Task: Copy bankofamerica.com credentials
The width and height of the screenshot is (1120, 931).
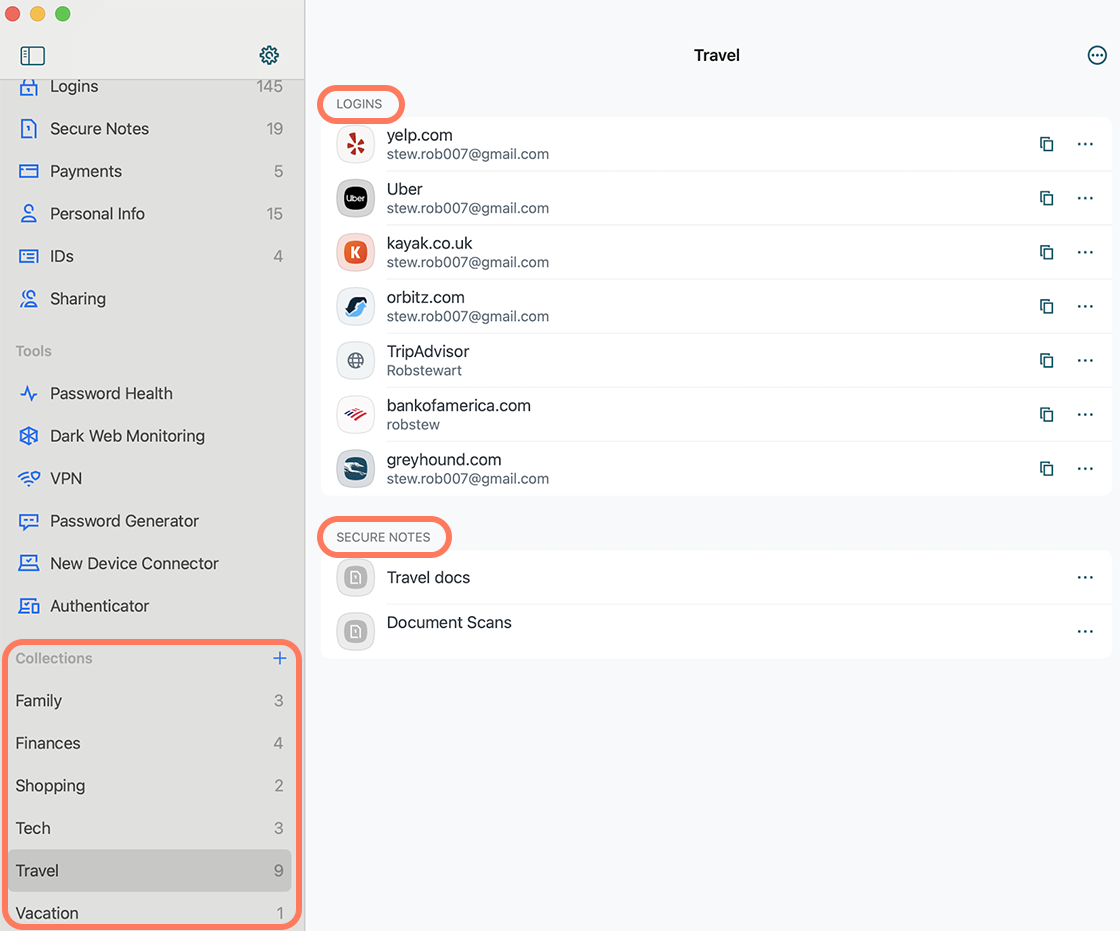Action: (x=1046, y=414)
